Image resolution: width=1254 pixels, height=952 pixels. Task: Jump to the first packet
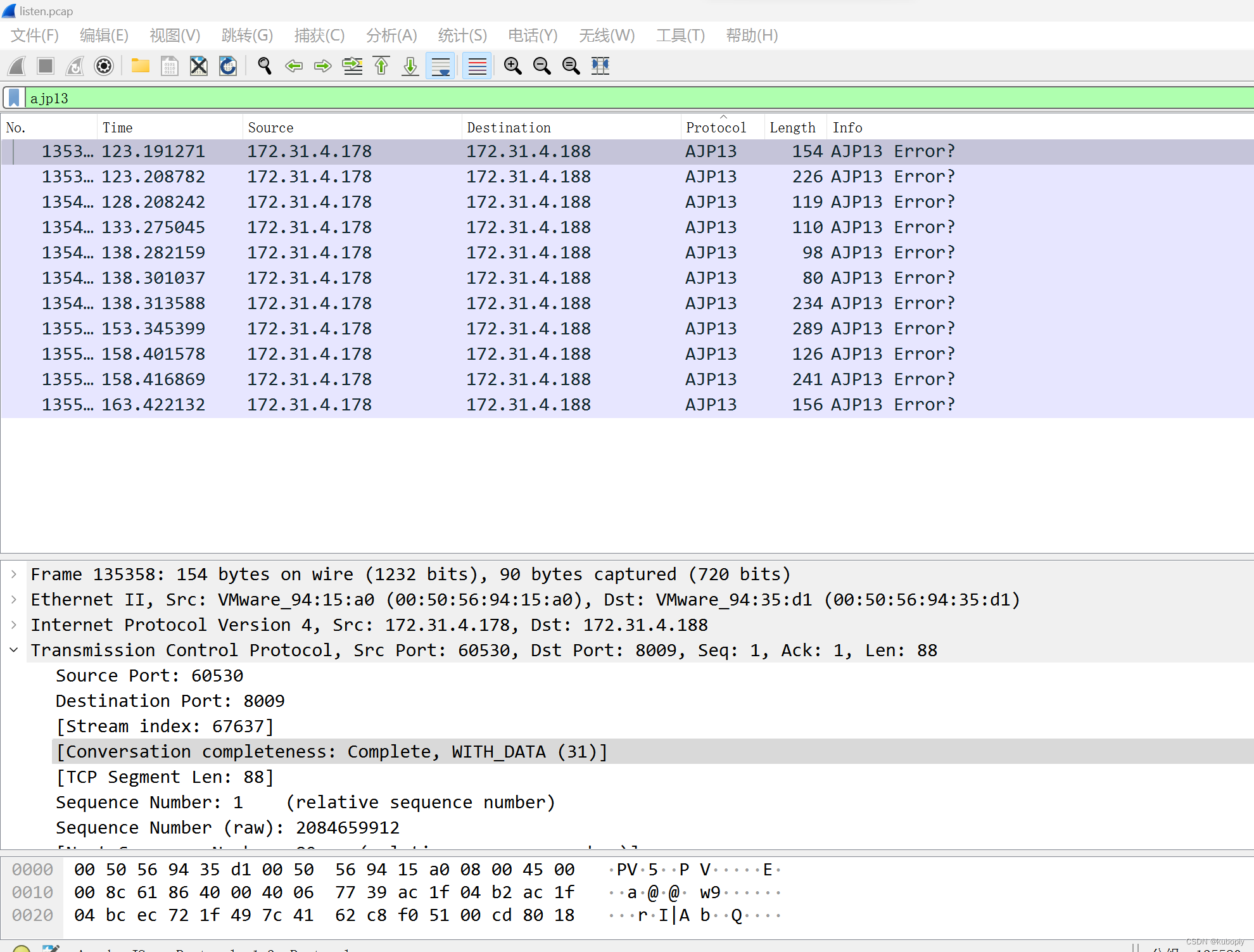click(381, 66)
